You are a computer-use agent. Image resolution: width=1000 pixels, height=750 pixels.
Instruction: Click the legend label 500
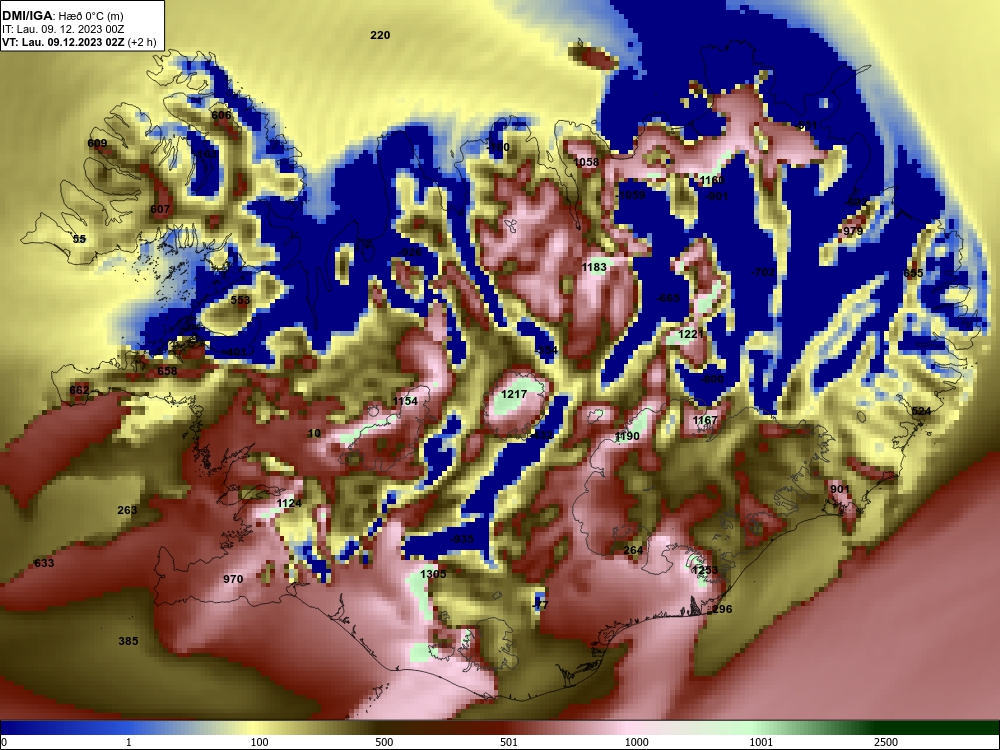(384, 742)
